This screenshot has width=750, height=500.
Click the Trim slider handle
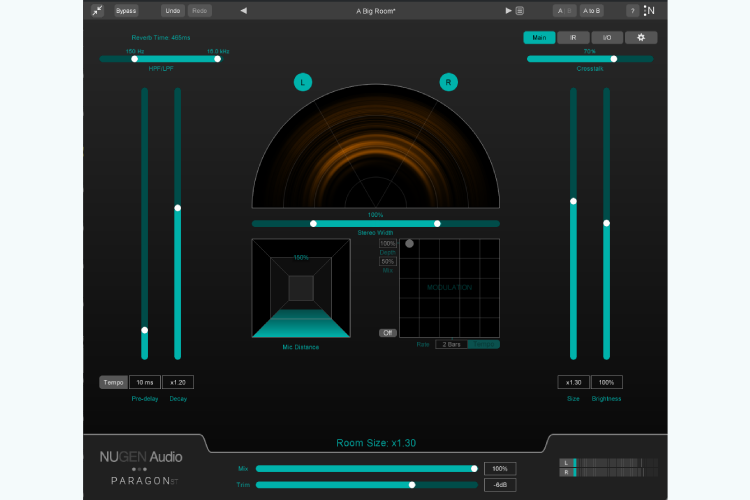point(412,485)
